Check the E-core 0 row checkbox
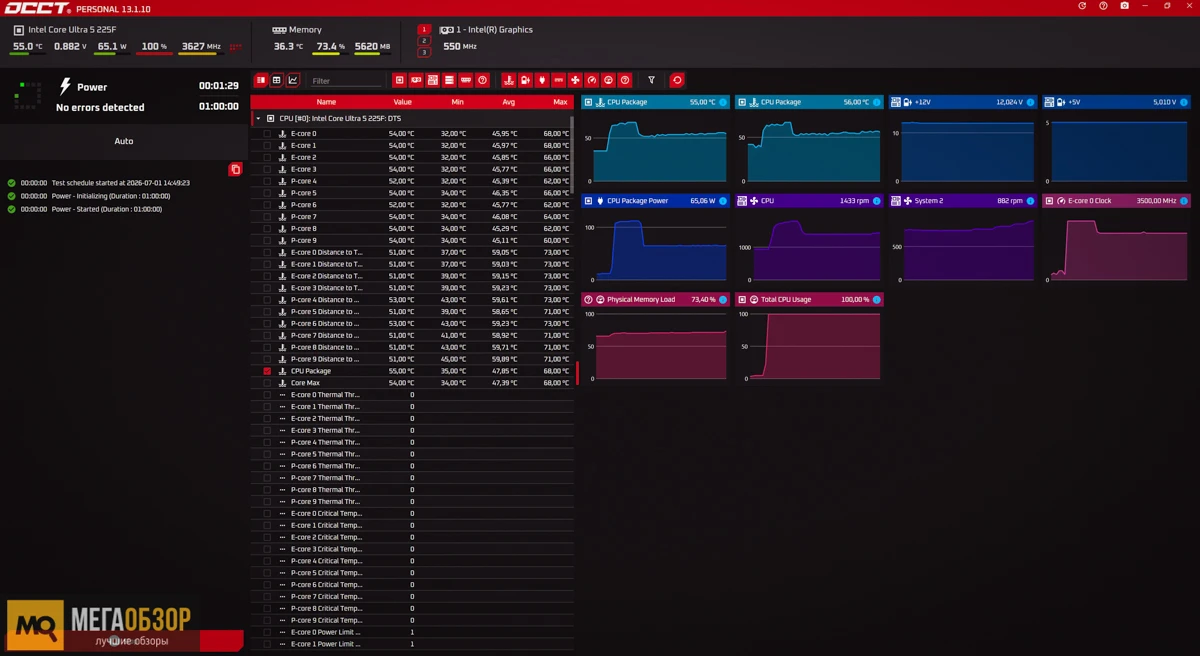Screen dimensions: 1200x656 click(267, 133)
